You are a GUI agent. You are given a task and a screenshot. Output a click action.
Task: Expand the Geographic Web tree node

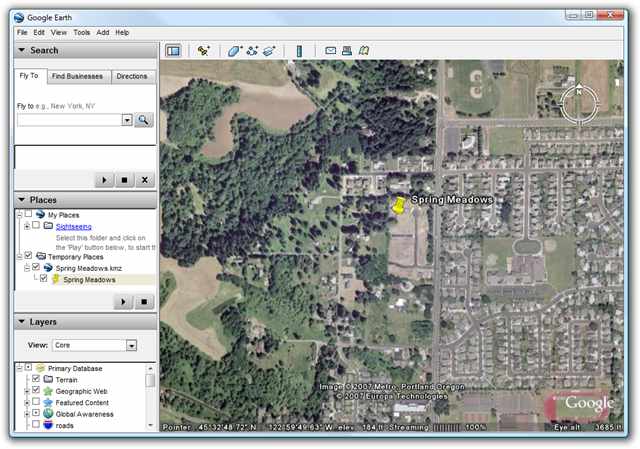coord(27,391)
